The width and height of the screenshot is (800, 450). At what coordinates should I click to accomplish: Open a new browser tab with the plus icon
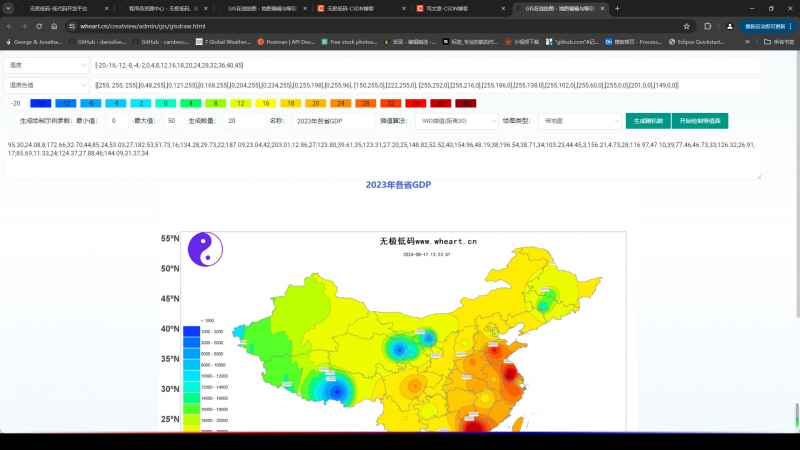617,8
